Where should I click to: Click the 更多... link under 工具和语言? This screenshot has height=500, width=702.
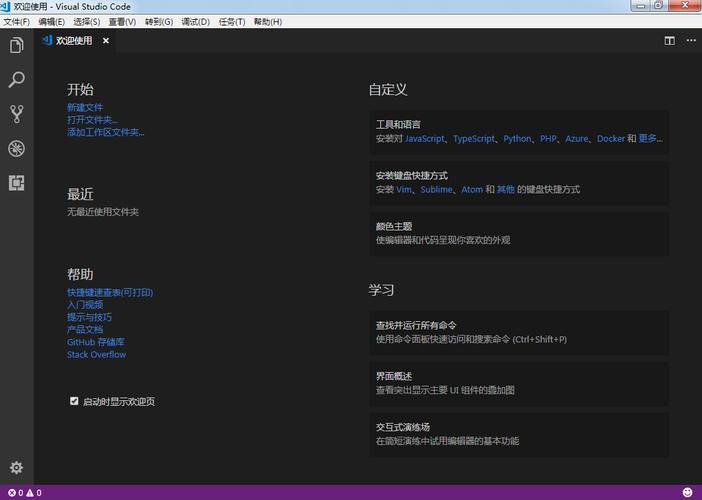coord(651,138)
